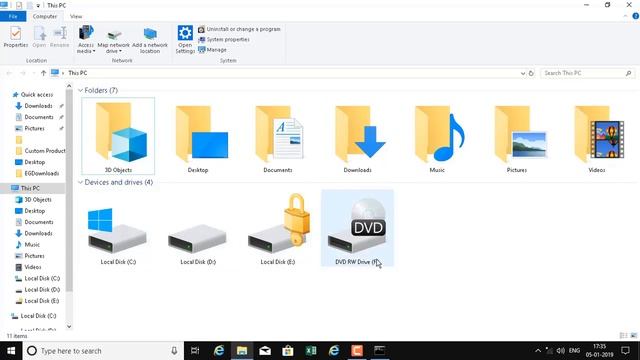
Task: Select DVD RW Drive (F:)
Action: pos(358,229)
